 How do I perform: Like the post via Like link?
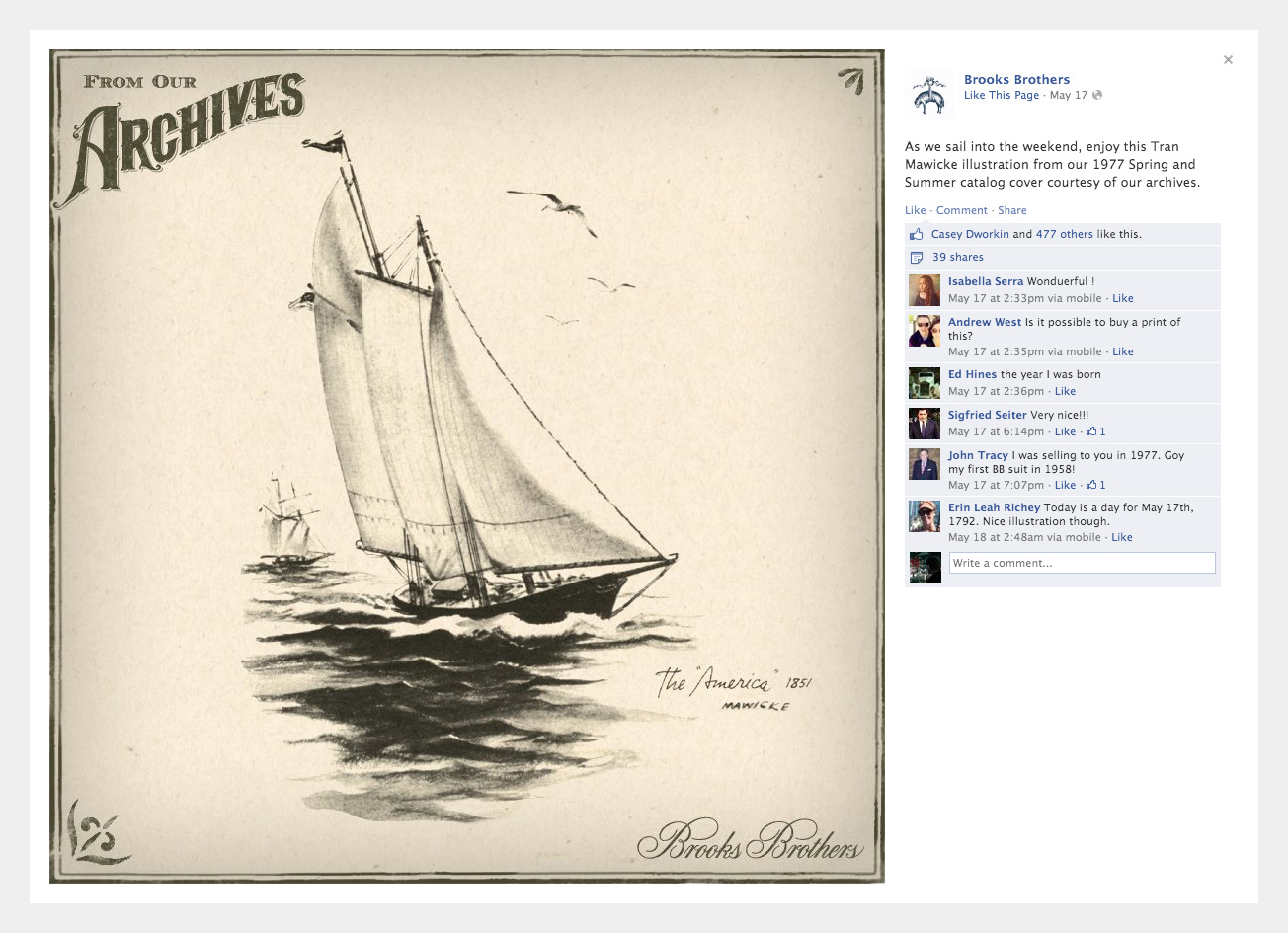(x=916, y=210)
